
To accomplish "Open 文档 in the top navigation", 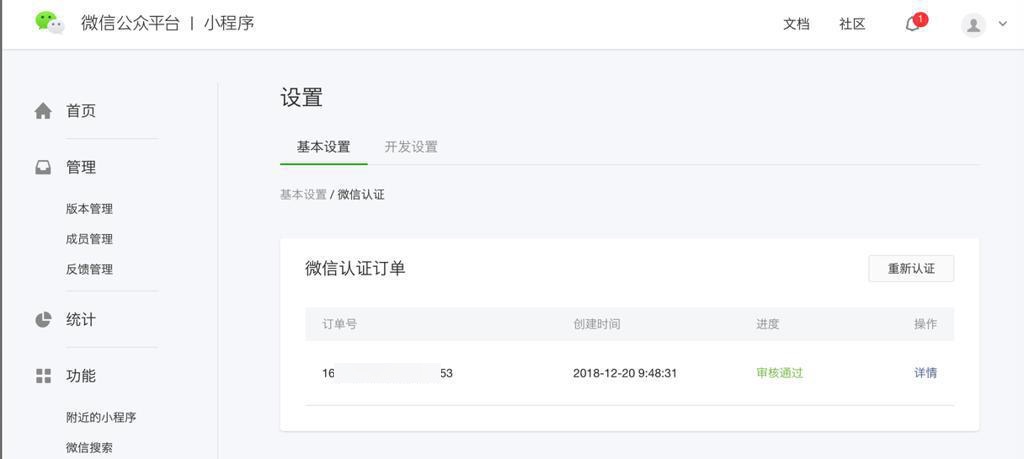I will click(796, 24).
